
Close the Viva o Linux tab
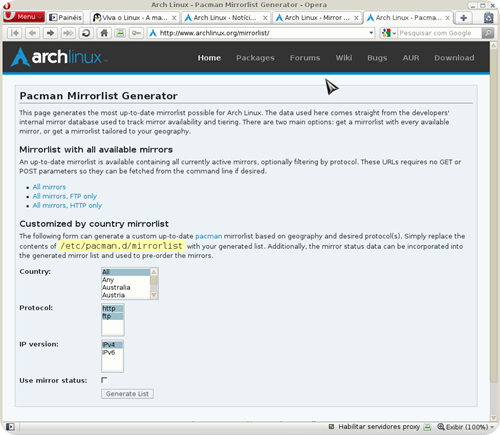174,18
